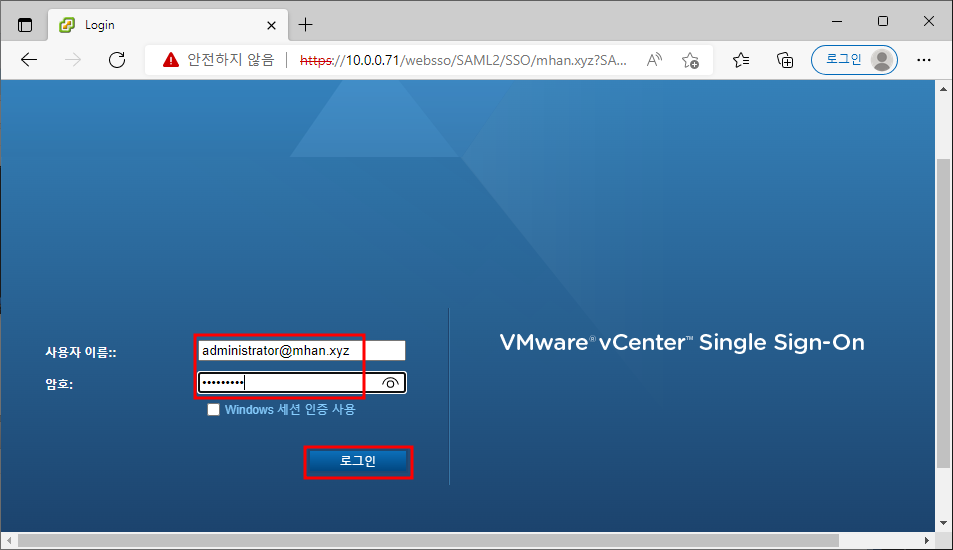Select the Login browser tab

click(x=167, y=25)
